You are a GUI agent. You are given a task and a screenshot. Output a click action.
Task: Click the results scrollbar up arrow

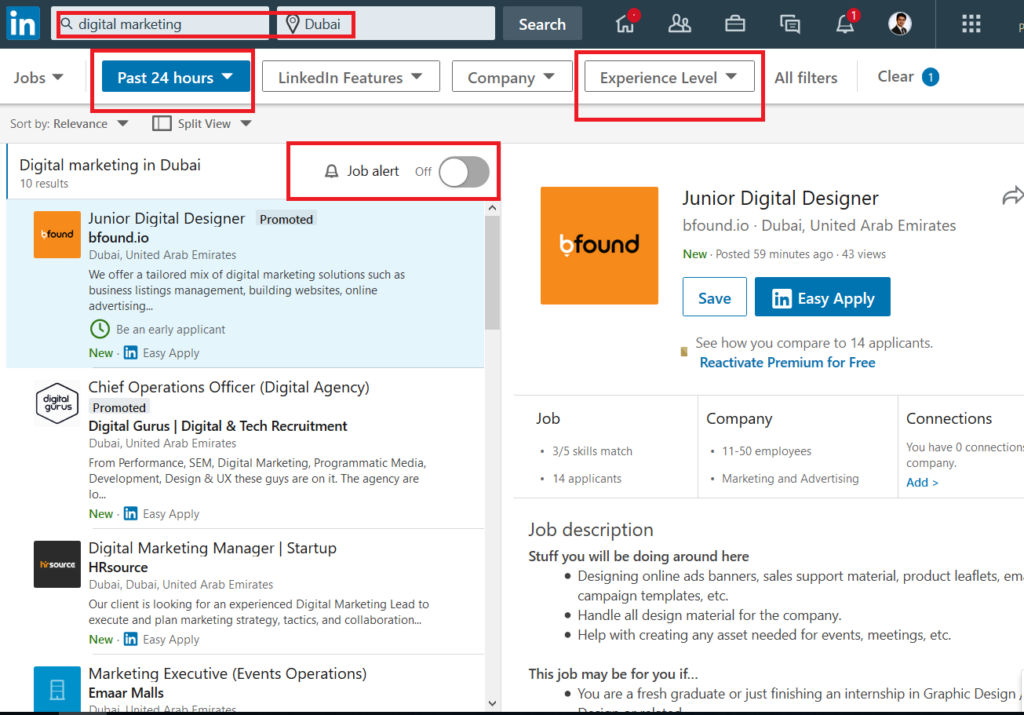point(492,208)
